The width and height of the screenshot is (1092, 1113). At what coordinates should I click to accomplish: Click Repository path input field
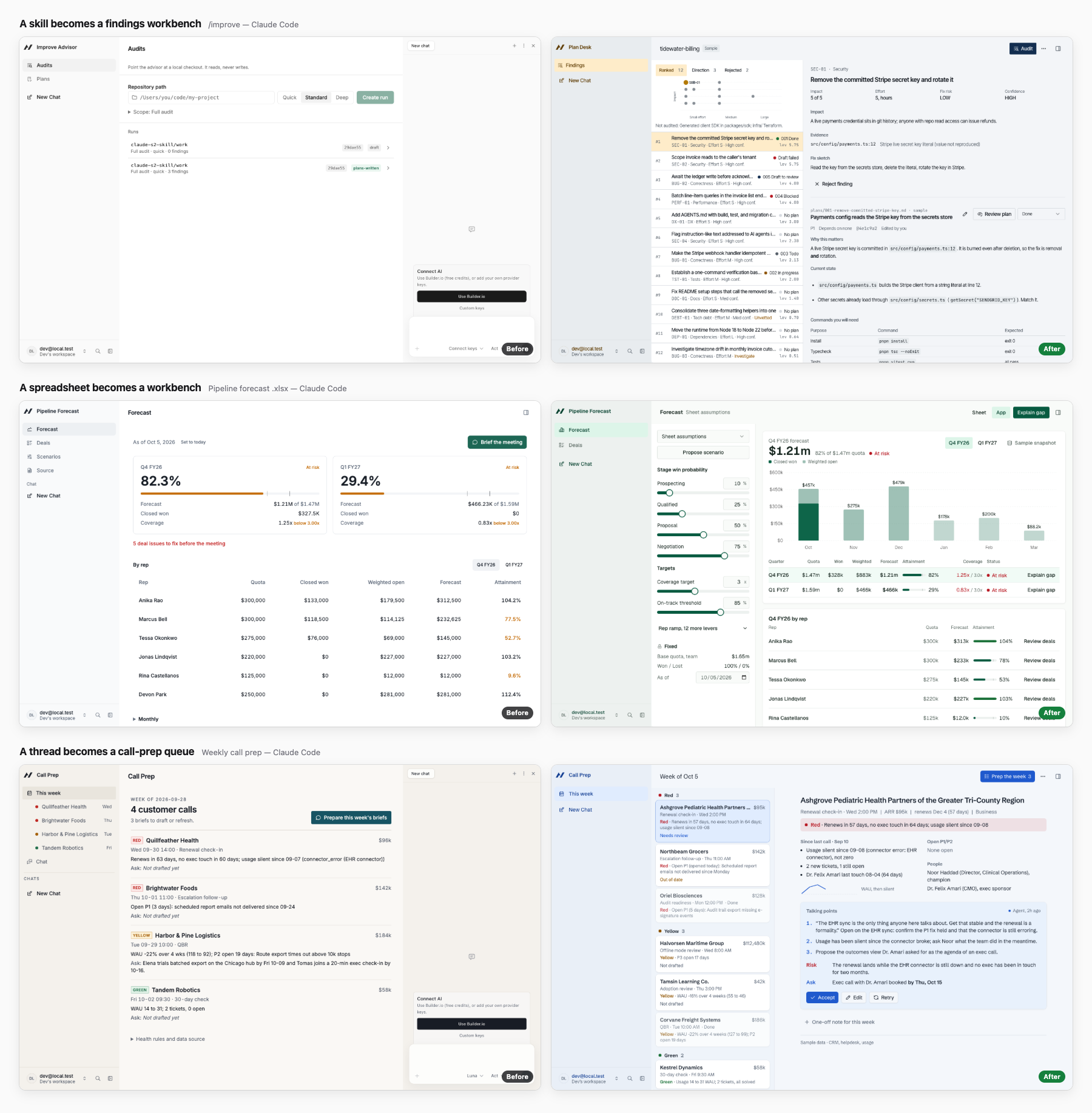201,98
